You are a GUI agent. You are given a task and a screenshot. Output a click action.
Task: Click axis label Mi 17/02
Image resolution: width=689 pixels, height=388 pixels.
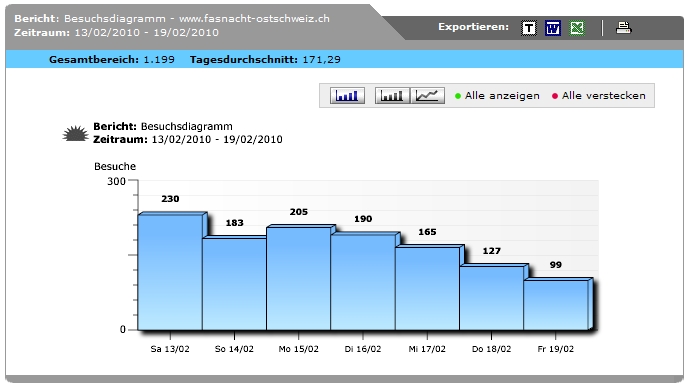coord(427,349)
